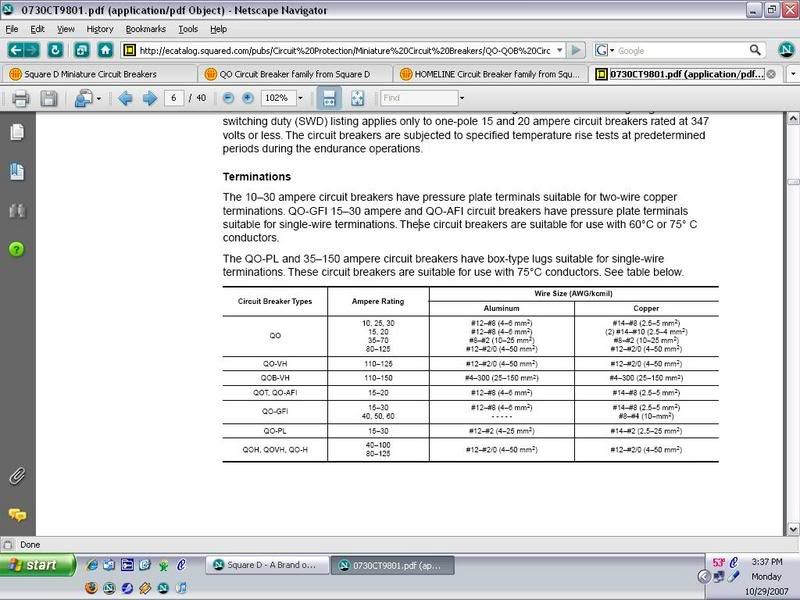Screen dimensions: 800x600
Task: Click the PDF zoom out minus button
Action: coord(228,98)
